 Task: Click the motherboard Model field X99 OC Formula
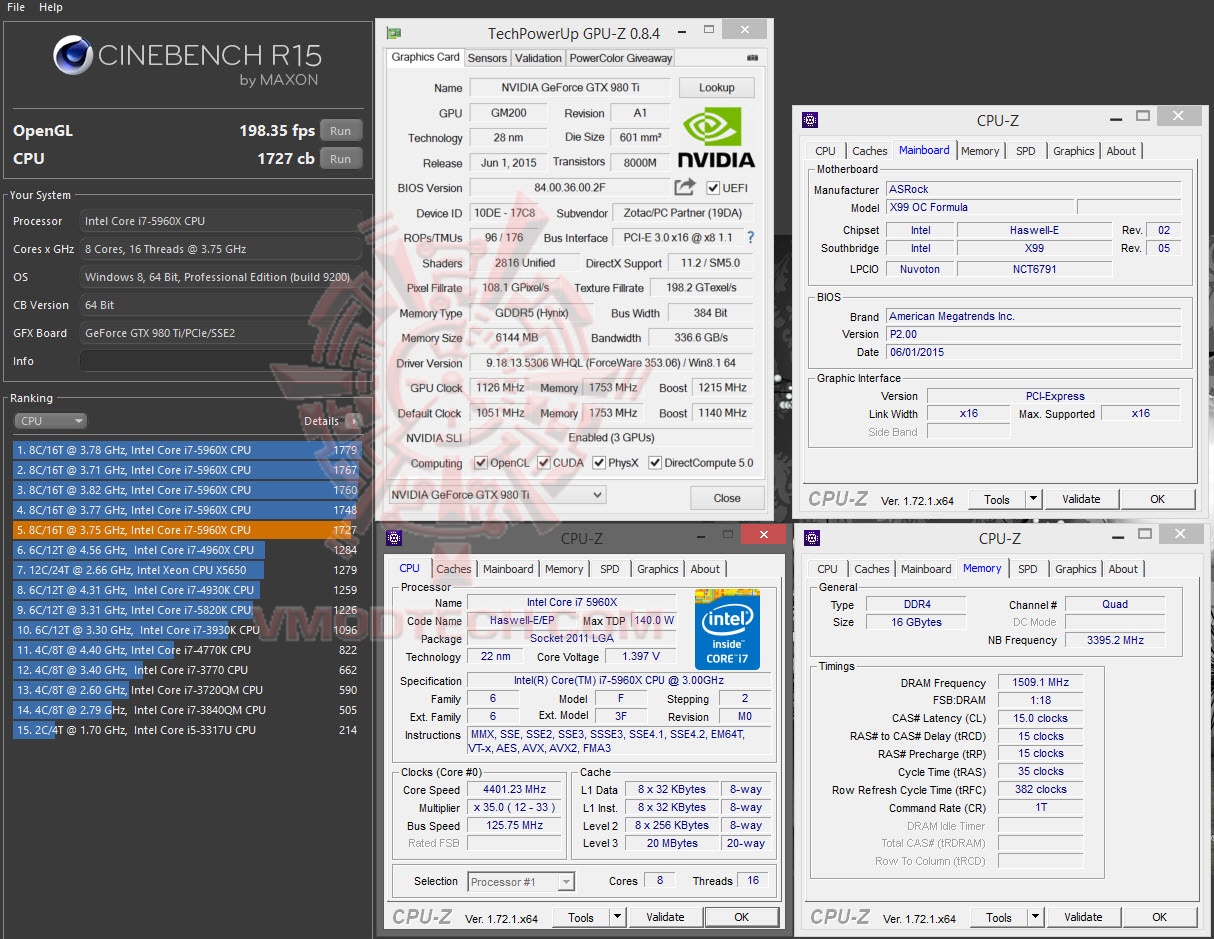tap(980, 207)
